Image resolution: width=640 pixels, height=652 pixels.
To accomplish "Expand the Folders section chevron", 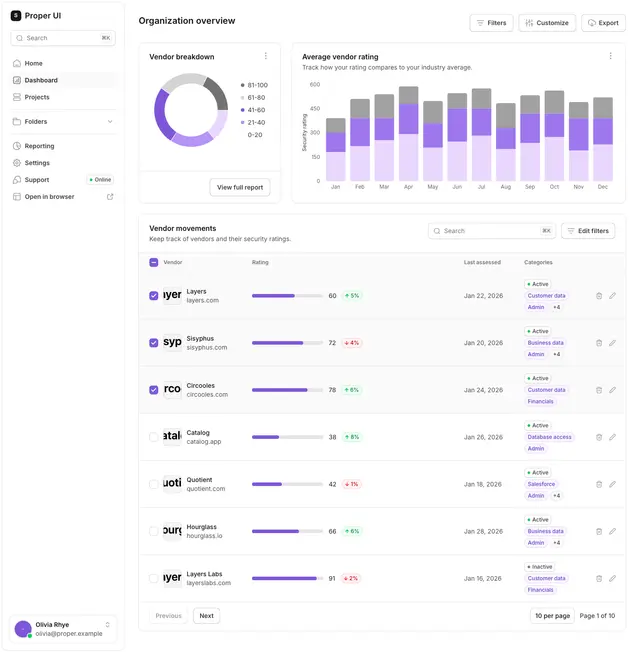I will (x=110, y=122).
